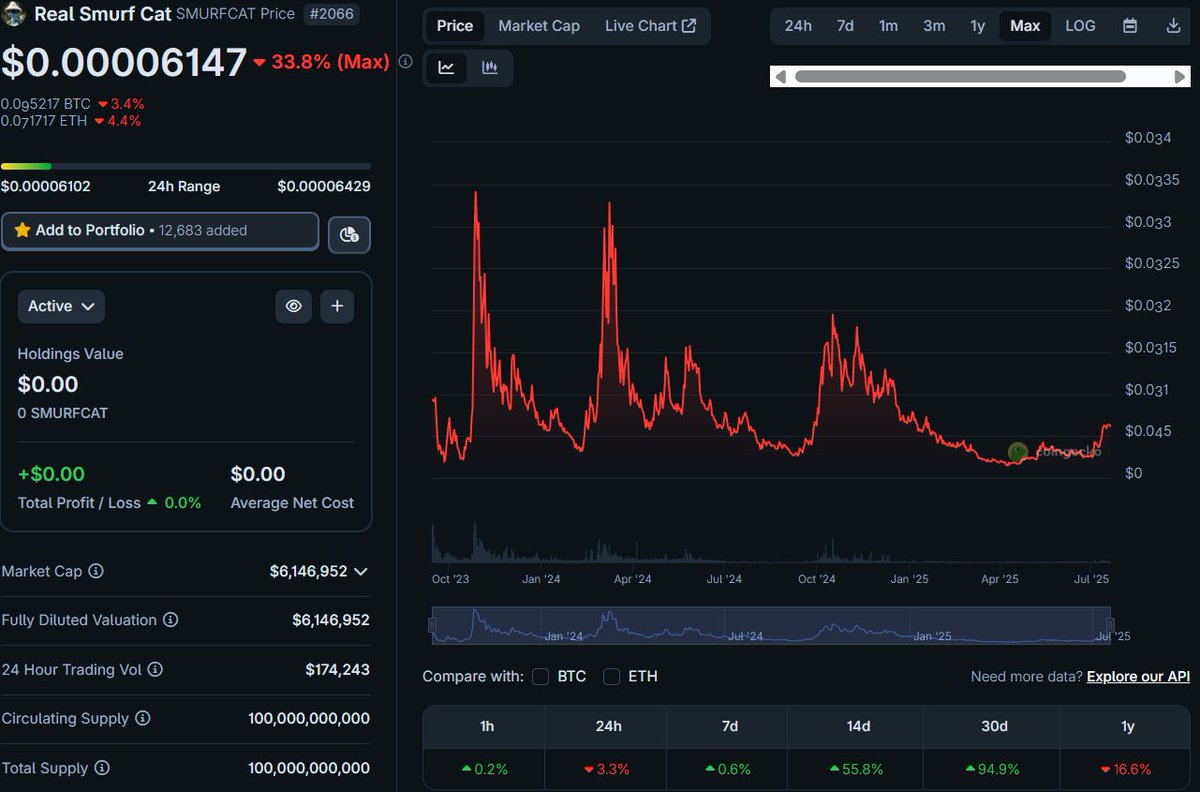Click the 12,683 added text
The height and width of the screenshot is (792, 1200).
pos(203,230)
